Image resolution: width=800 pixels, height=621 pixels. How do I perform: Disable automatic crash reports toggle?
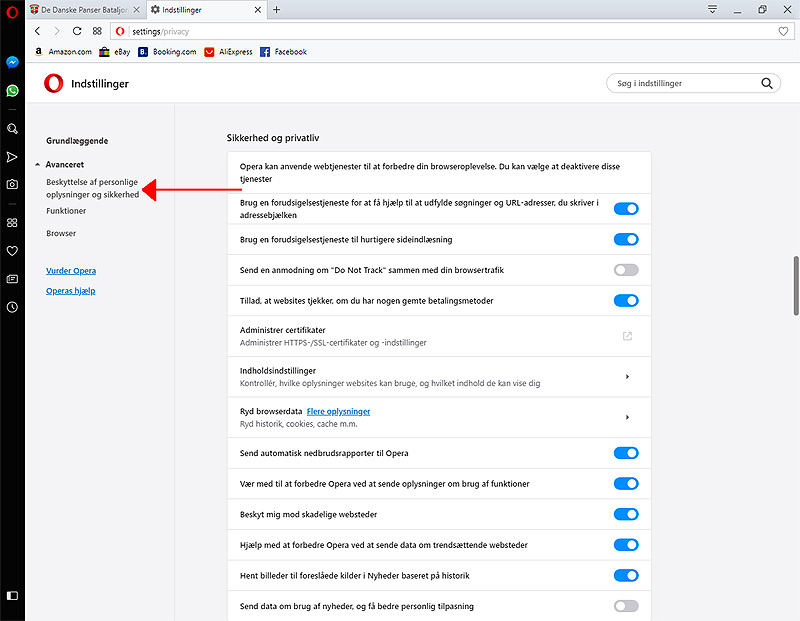tap(625, 453)
